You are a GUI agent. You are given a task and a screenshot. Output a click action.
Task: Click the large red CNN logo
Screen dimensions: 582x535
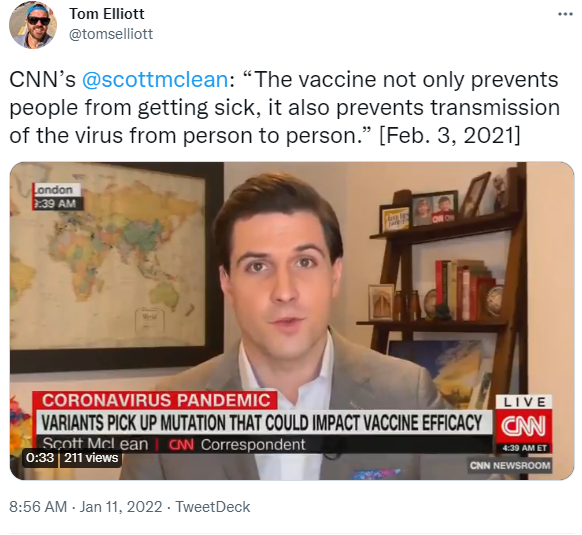pyautogui.click(x=524, y=426)
